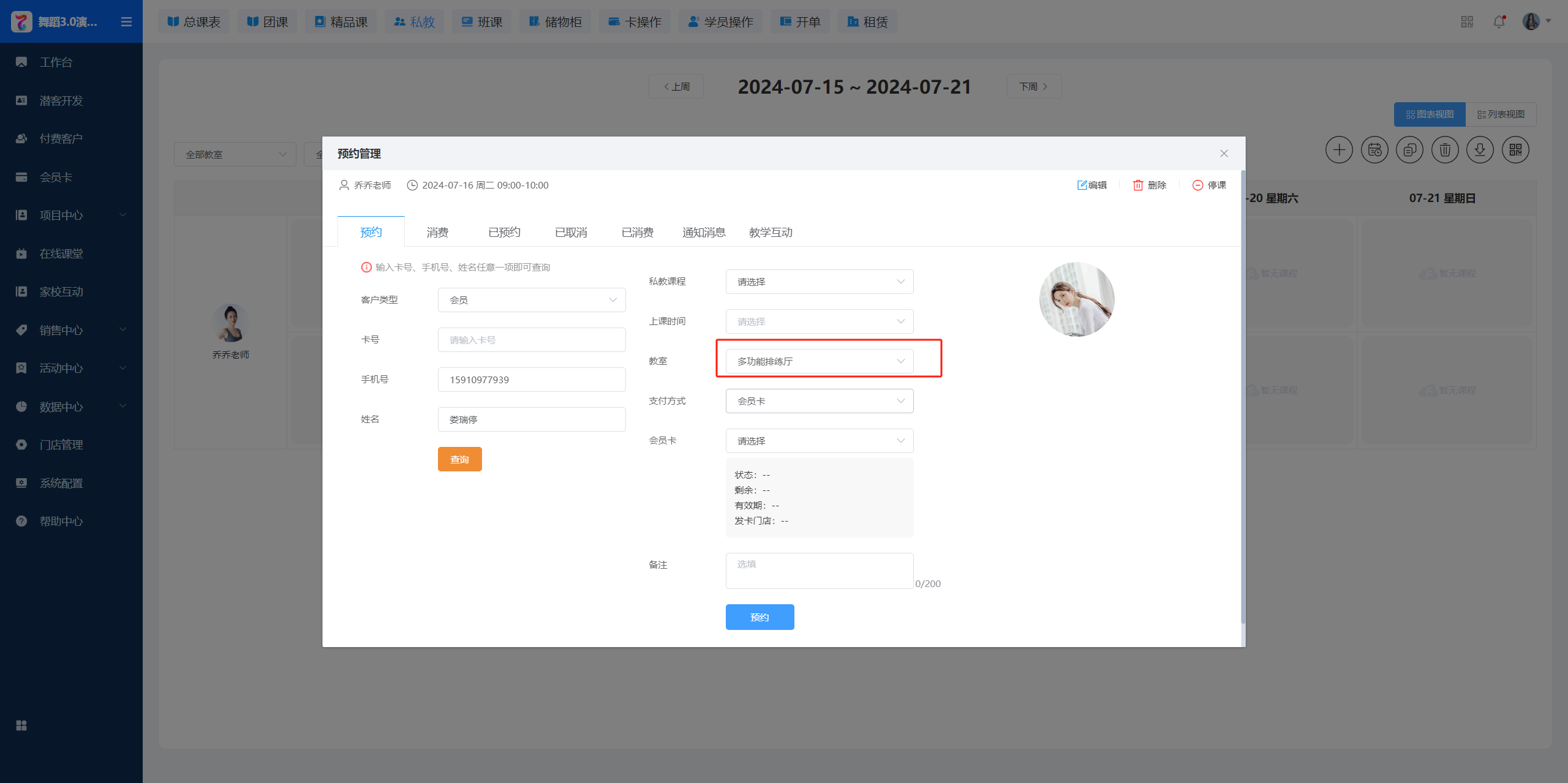The image size is (1568, 783).
Task: Expand the 私教课程 dropdown
Action: click(819, 282)
